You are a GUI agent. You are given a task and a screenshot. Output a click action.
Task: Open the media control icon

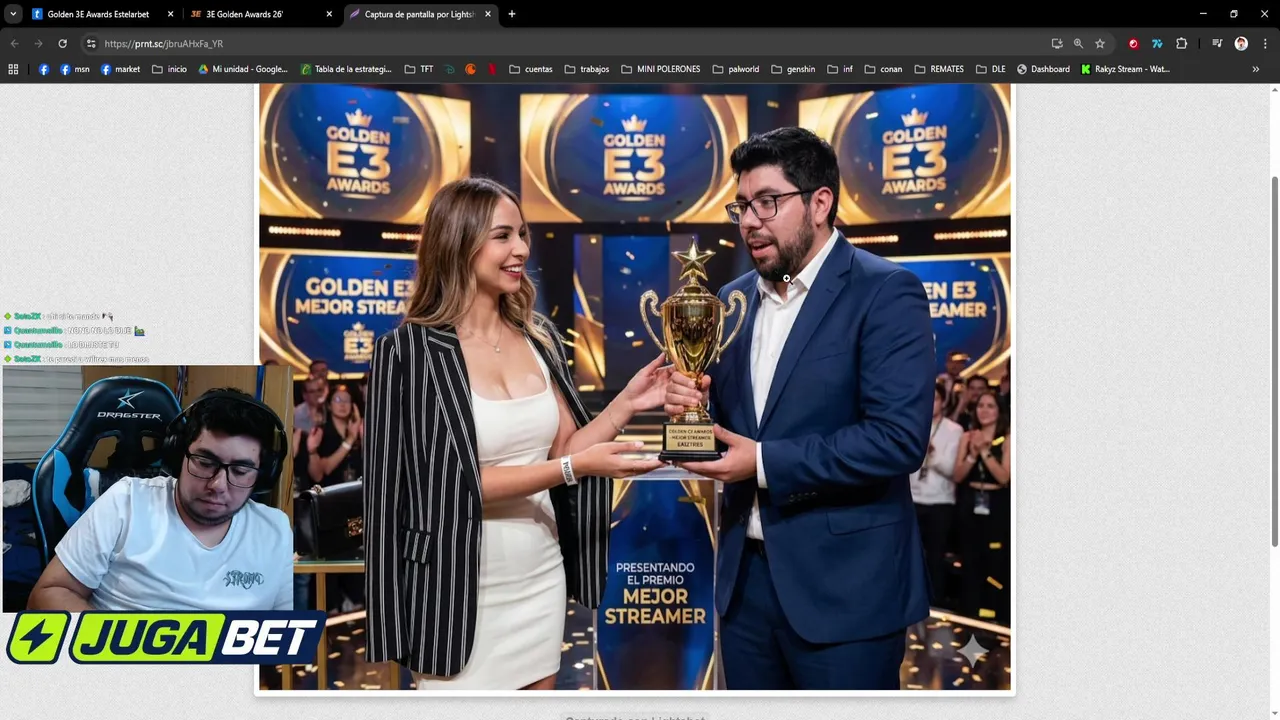tap(1217, 43)
